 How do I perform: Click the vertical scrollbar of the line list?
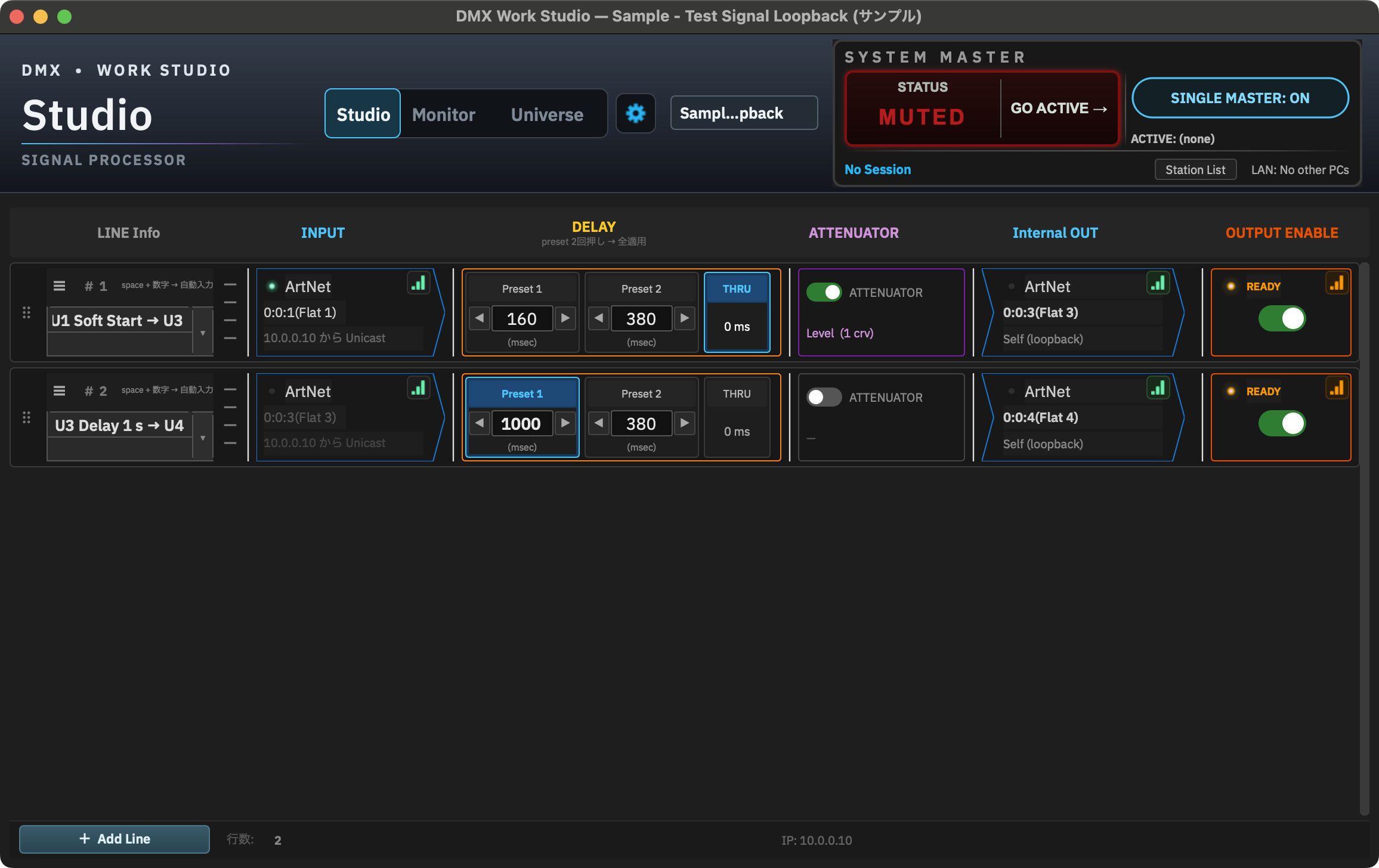(1364, 540)
